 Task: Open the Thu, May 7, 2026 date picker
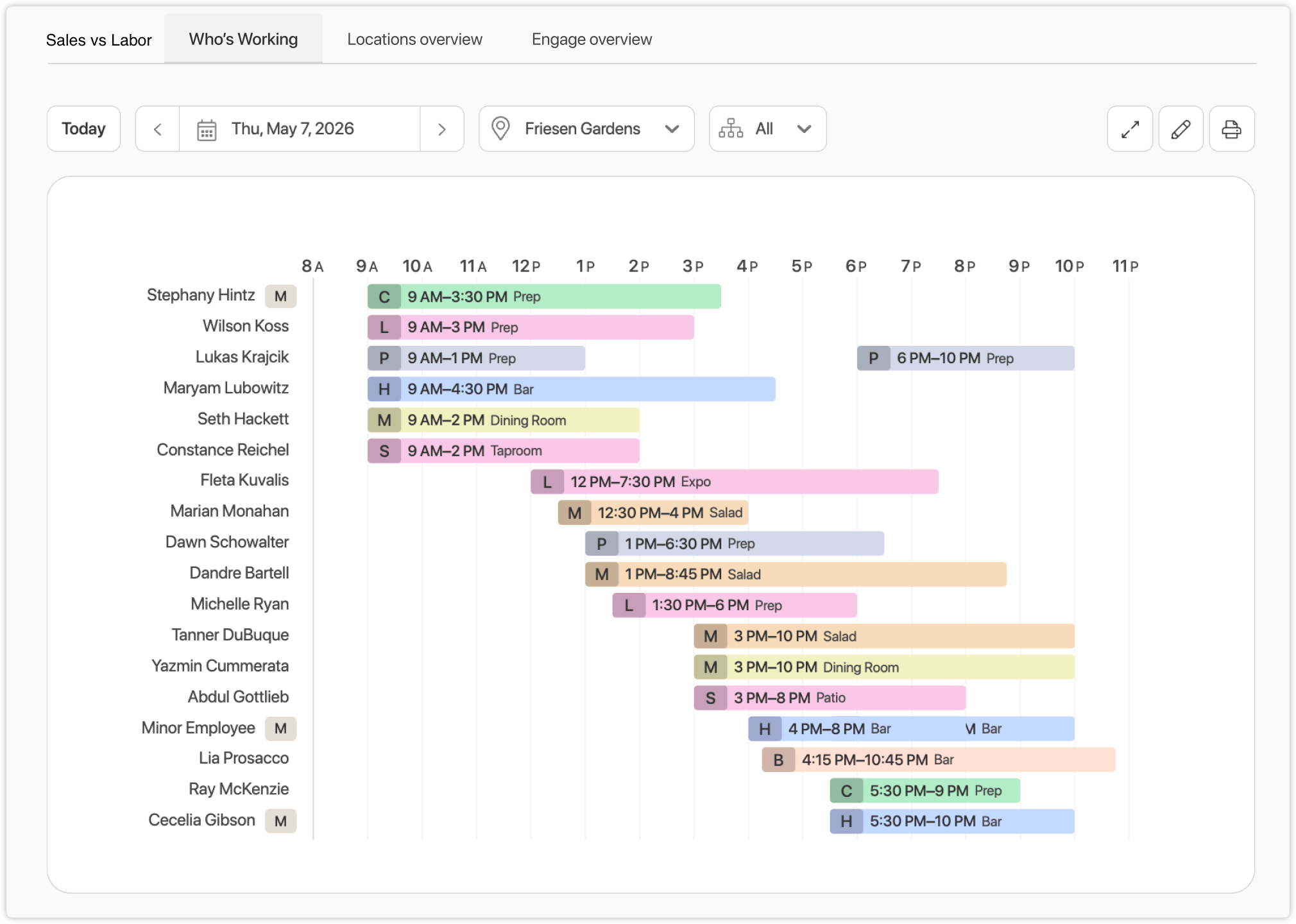point(300,129)
